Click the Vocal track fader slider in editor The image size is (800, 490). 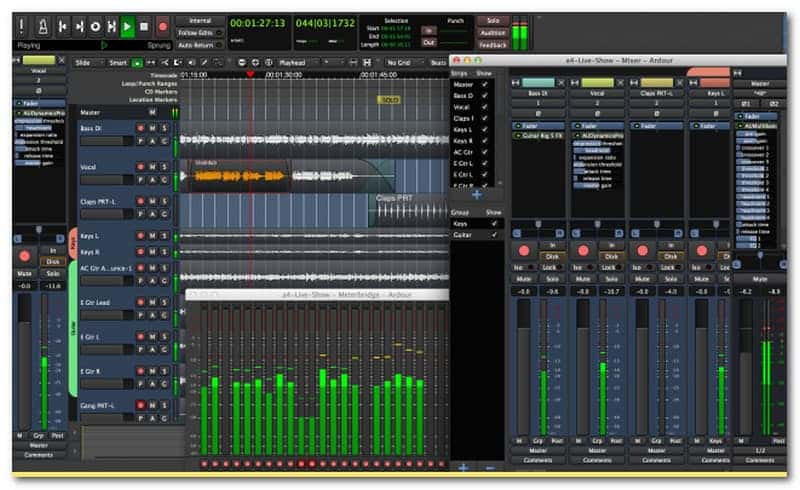point(107,180)
